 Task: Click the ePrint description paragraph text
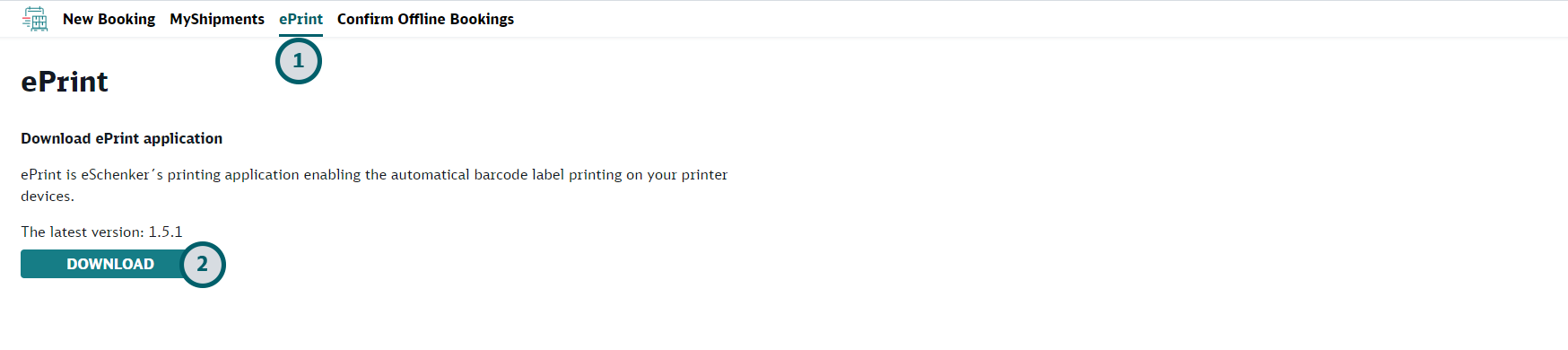[x=374, y=185]
